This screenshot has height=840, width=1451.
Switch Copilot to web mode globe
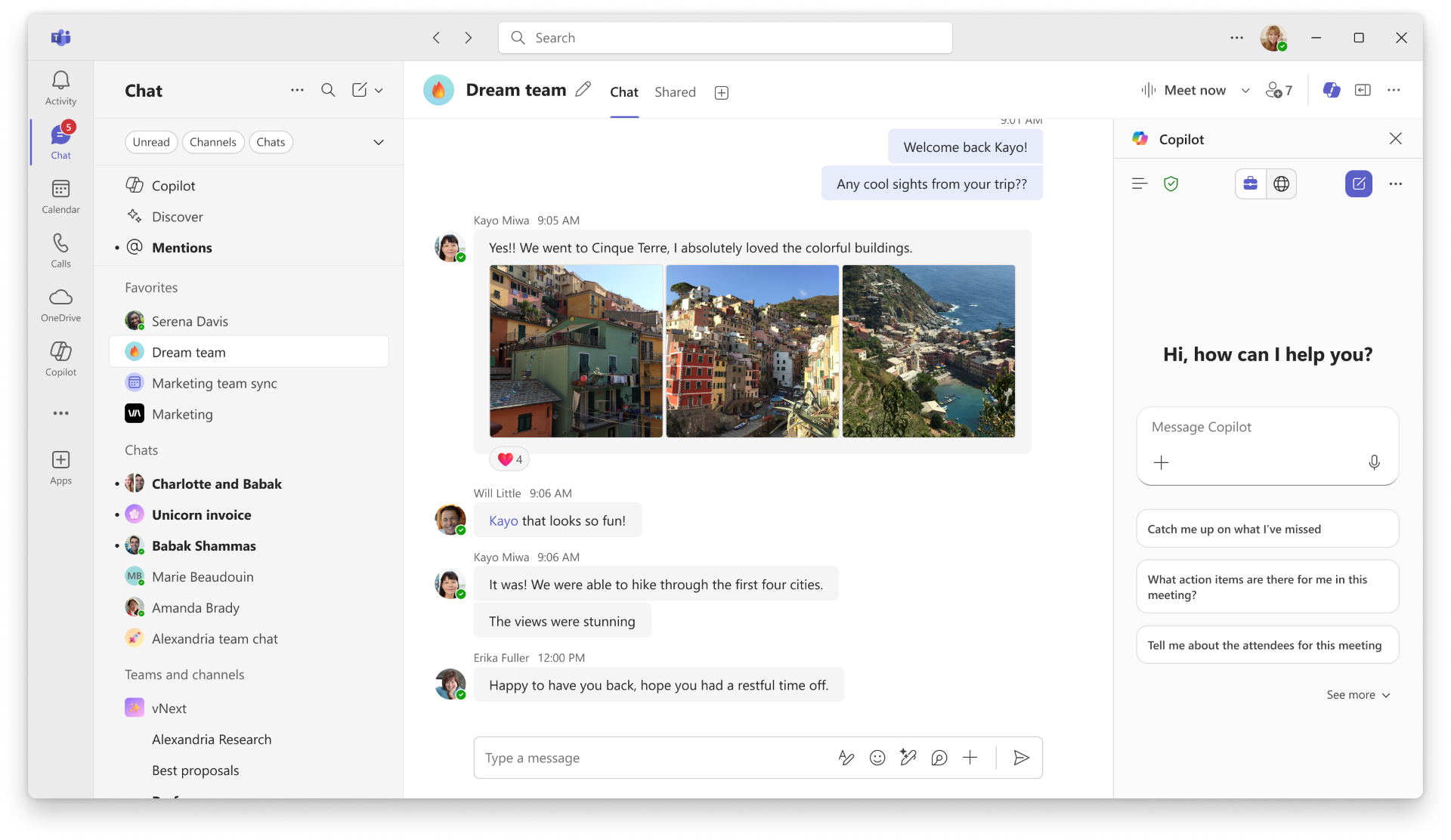tap(1281, 184)
